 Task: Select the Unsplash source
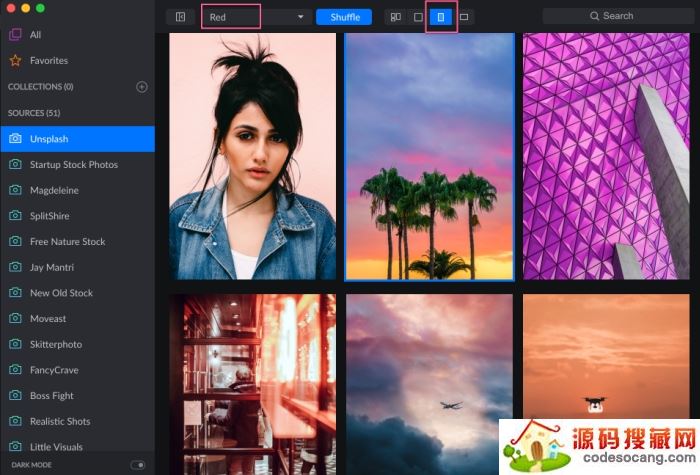[x=77, y=139]
